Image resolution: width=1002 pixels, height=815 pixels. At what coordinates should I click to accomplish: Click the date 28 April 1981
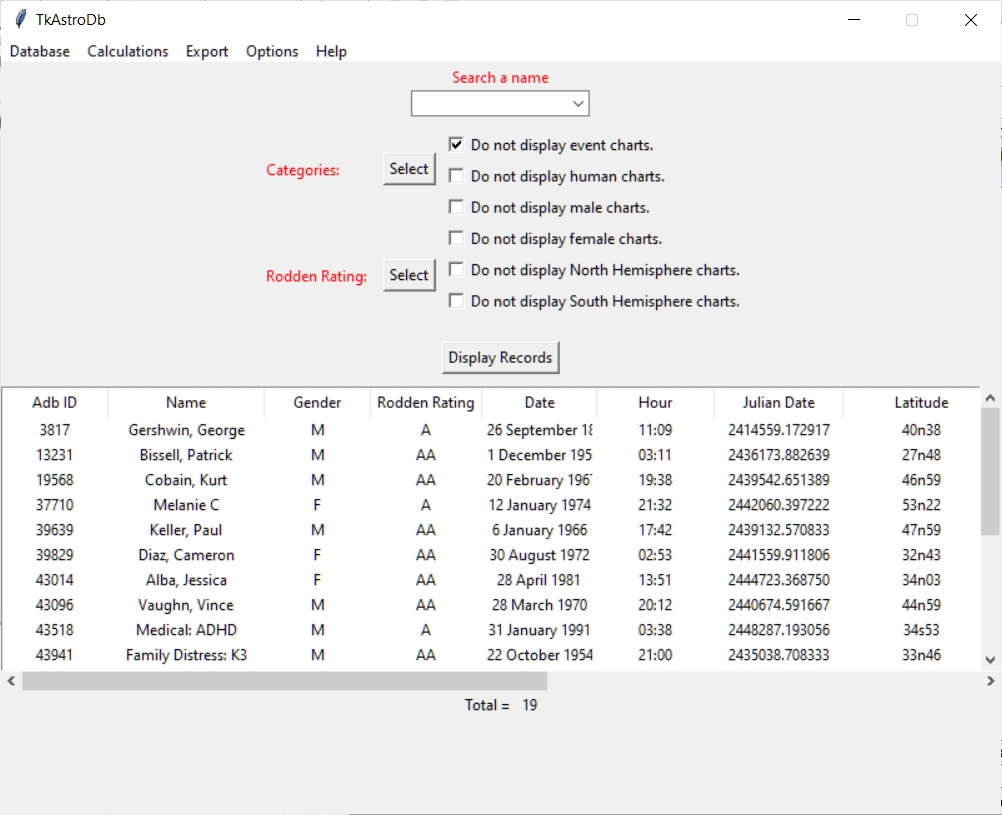point(539,579)
